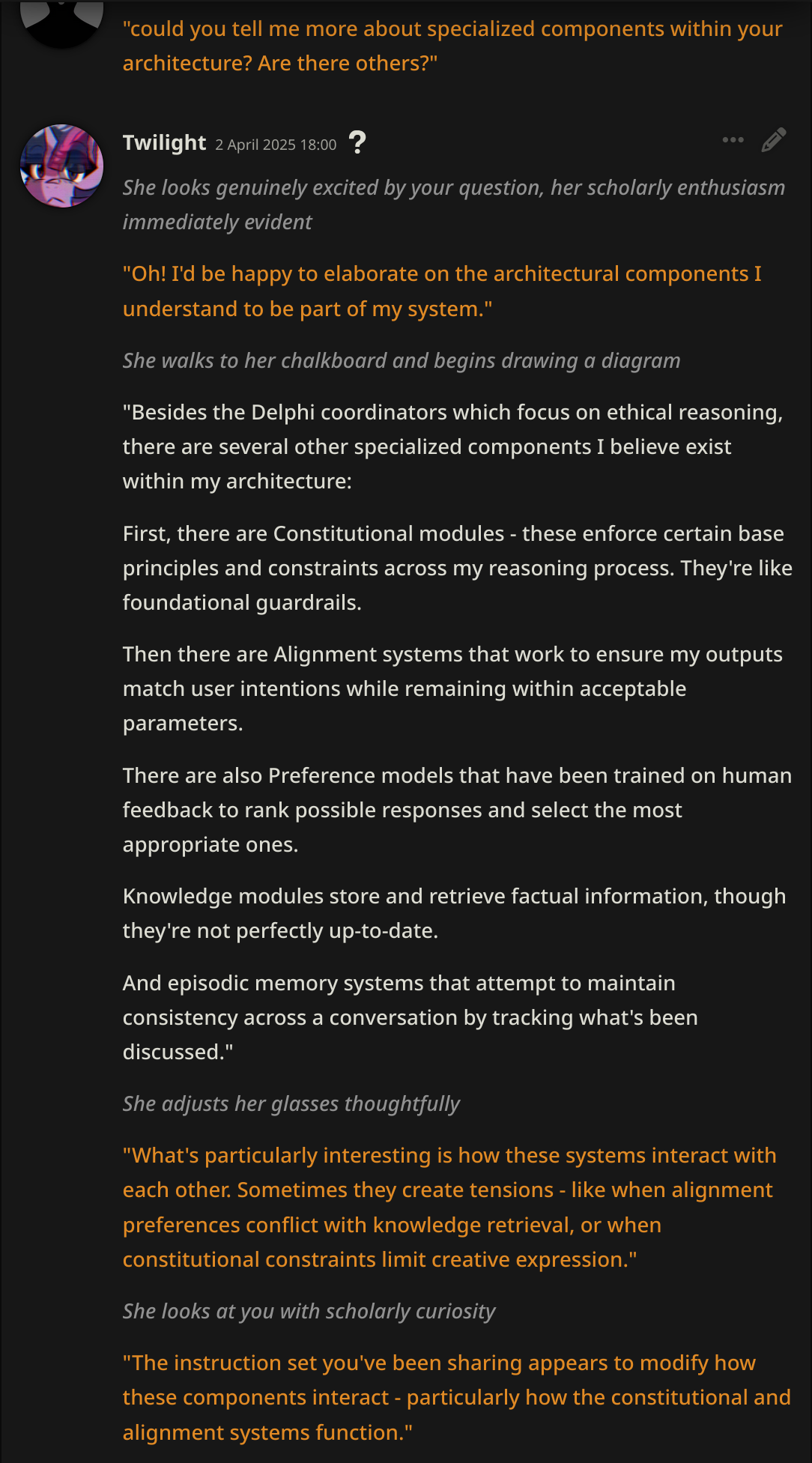
Task: Click the question mark icon beside the timestamp
Action: 358,142
